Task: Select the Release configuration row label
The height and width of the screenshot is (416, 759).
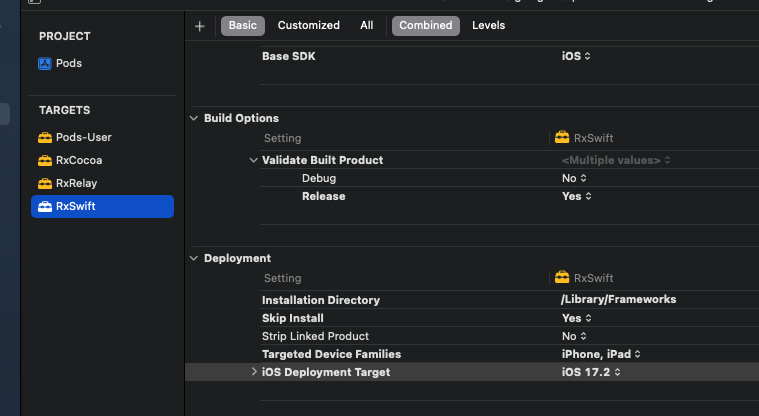Action: click(324, 196)
